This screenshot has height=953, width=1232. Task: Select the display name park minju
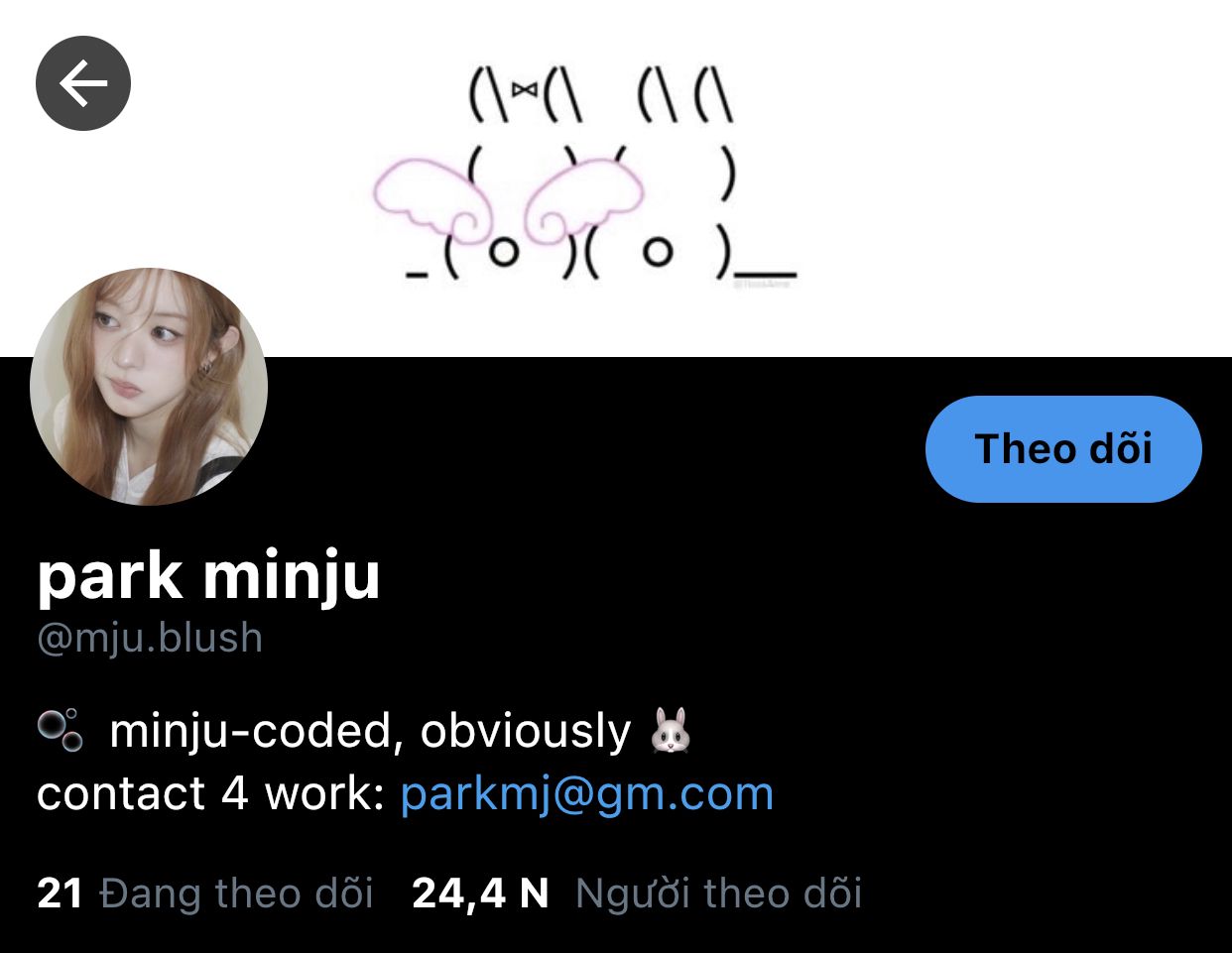pyautogui.click(x=208, y=576)
